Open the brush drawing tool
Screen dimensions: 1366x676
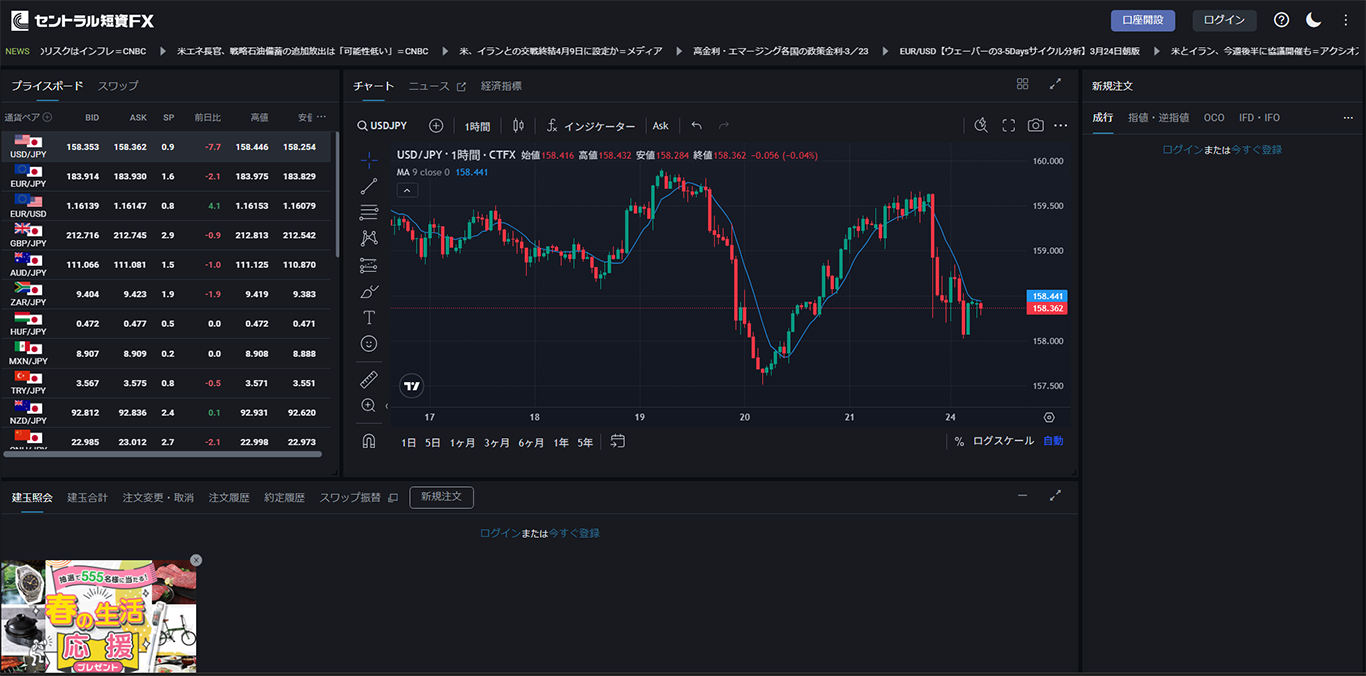click(369, 291)
